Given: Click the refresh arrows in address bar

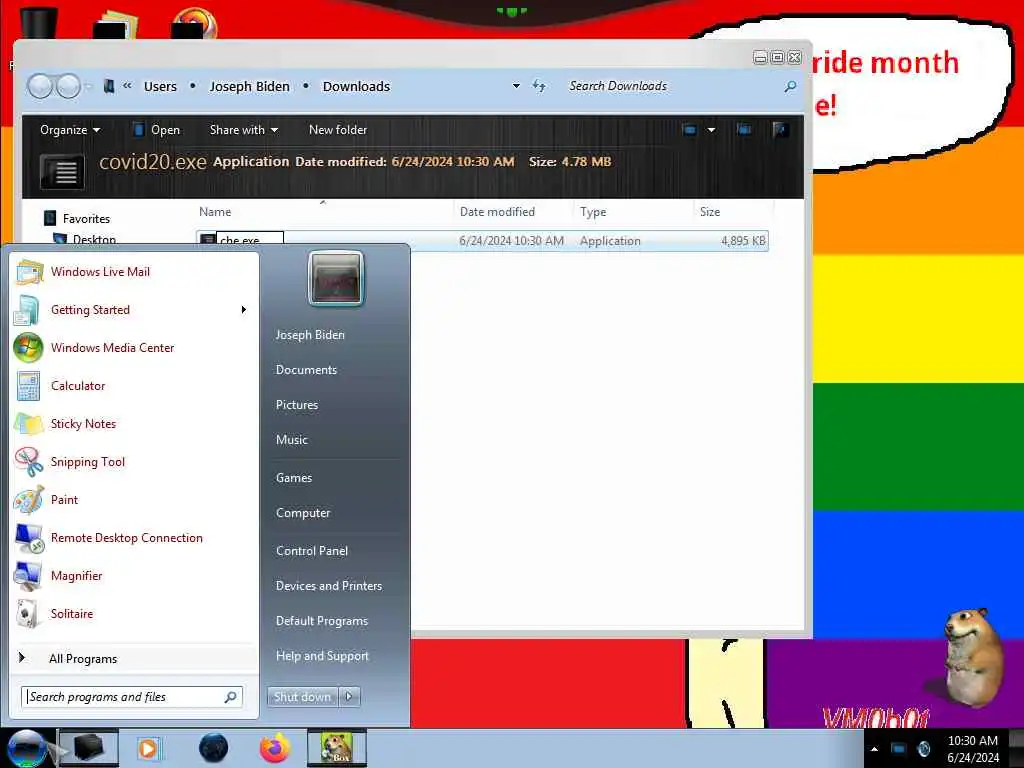Looking at the screenshot, I should coord(539,86).
